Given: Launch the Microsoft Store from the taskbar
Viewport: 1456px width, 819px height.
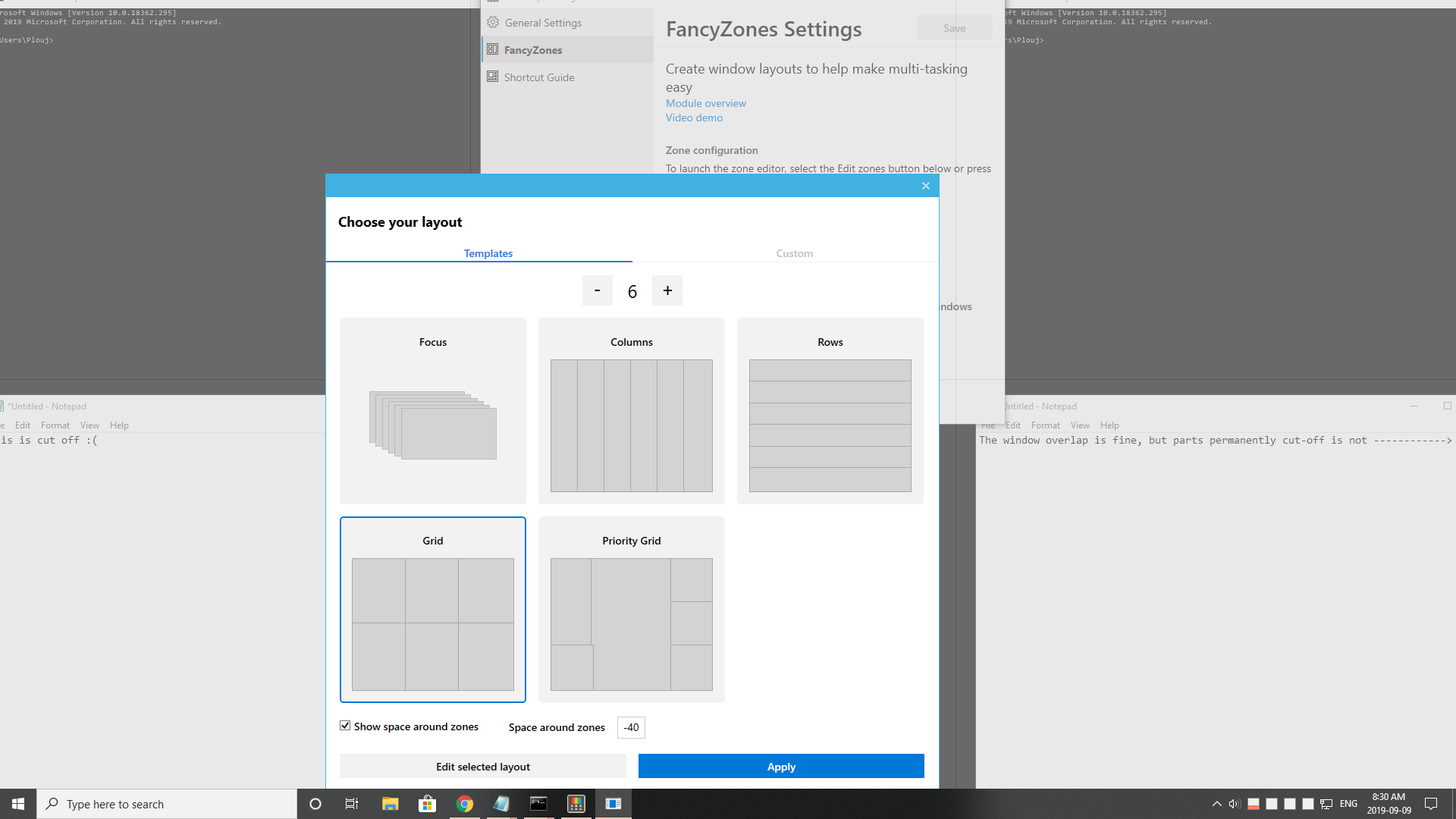Looking at the screenshot, I should pyautogui.click(x=427, y=803).
